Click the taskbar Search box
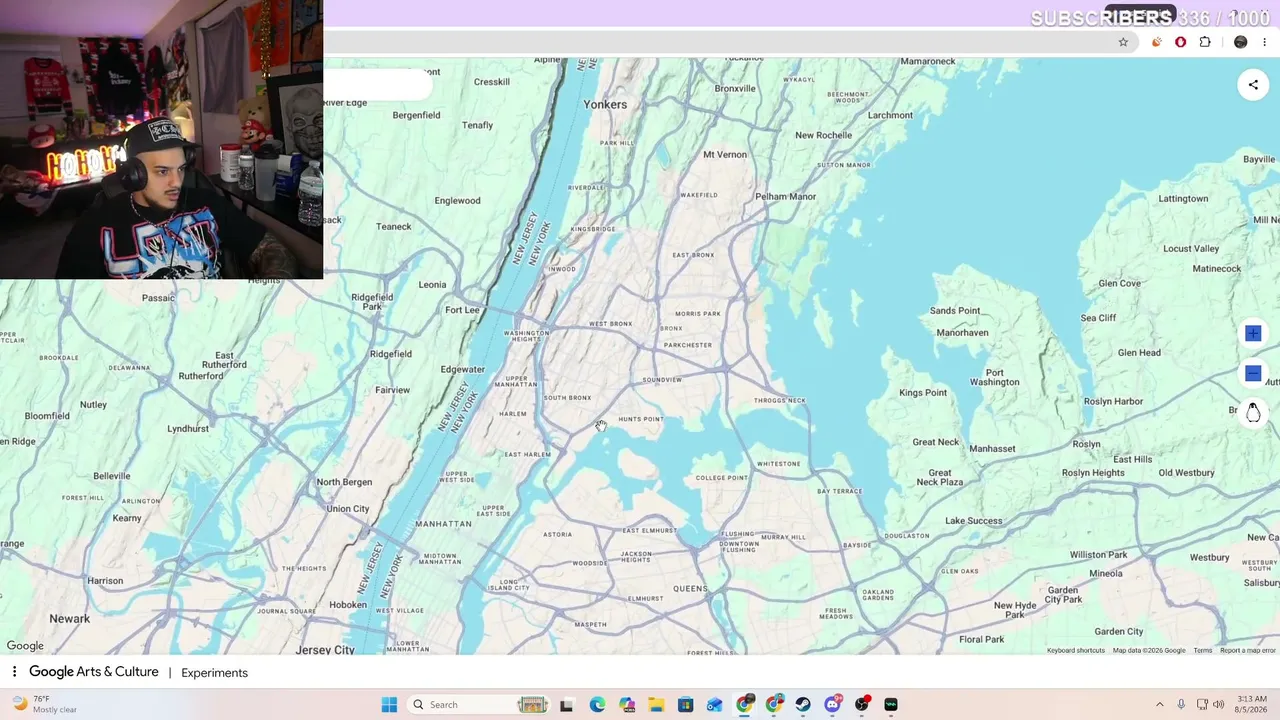 (478, 705)
